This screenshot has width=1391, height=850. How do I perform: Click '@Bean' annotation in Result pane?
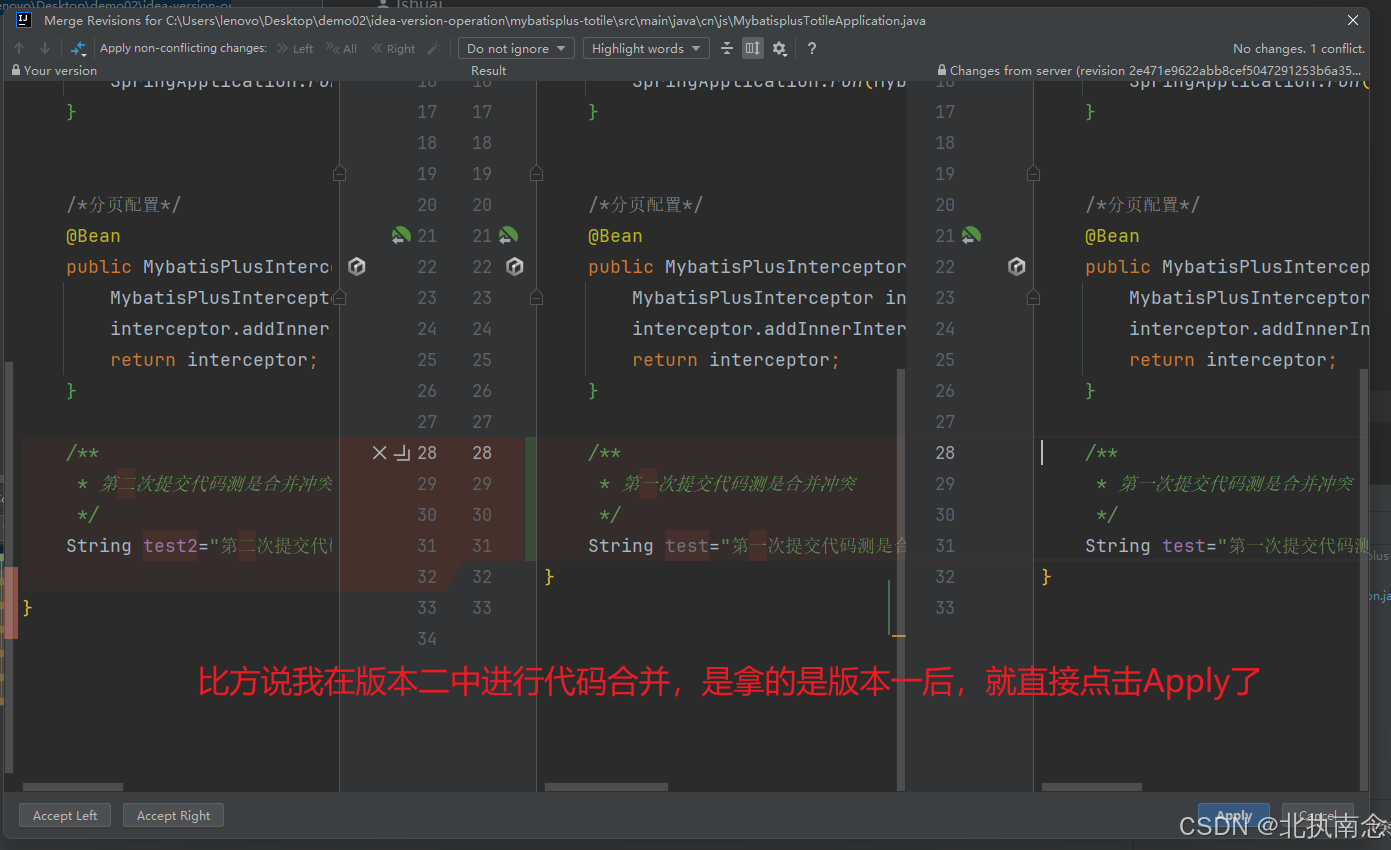[x=615, y=236]
